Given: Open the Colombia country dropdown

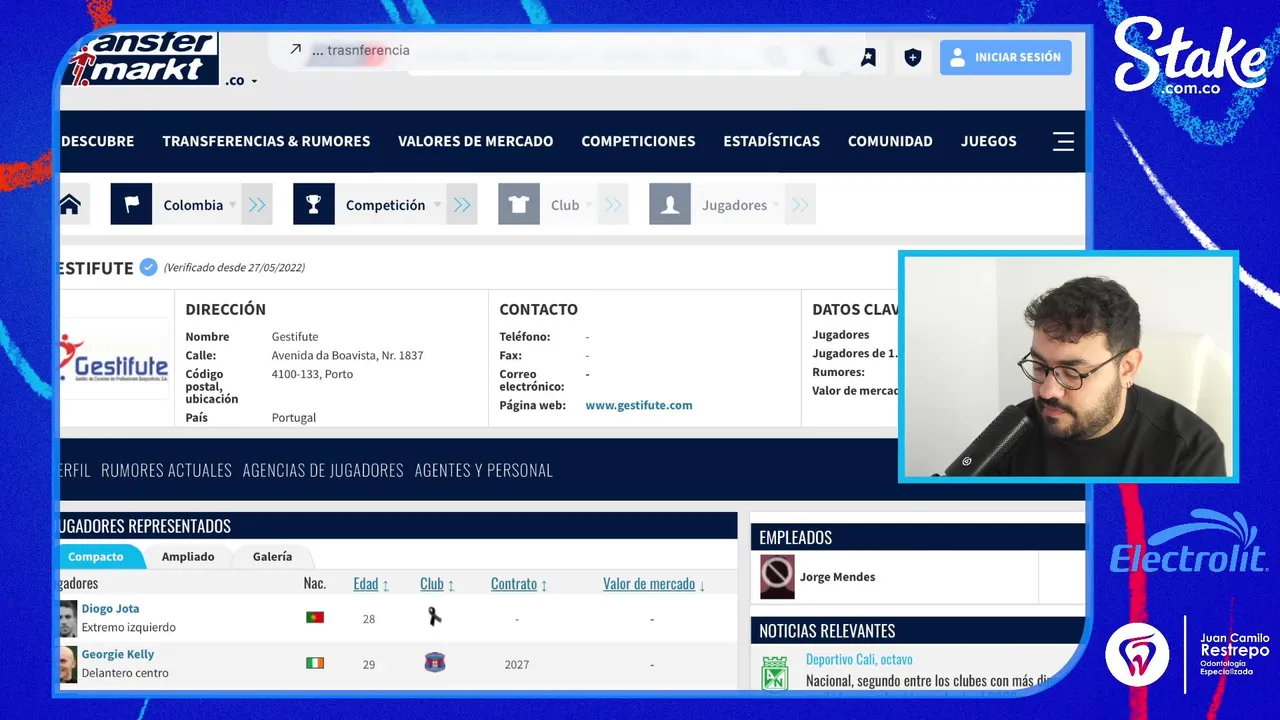Looking at the screenshot, I should pos(199,205).
